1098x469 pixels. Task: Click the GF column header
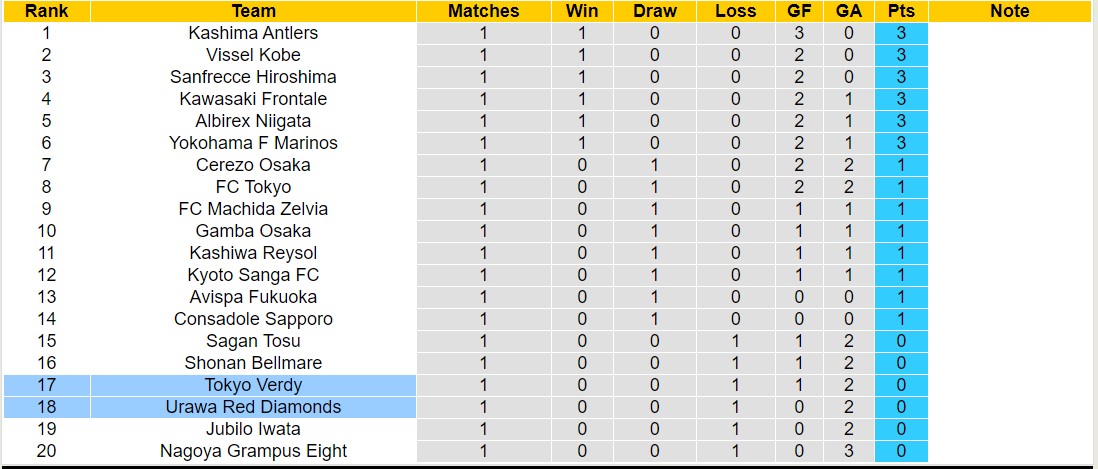[x=799, y=11]
